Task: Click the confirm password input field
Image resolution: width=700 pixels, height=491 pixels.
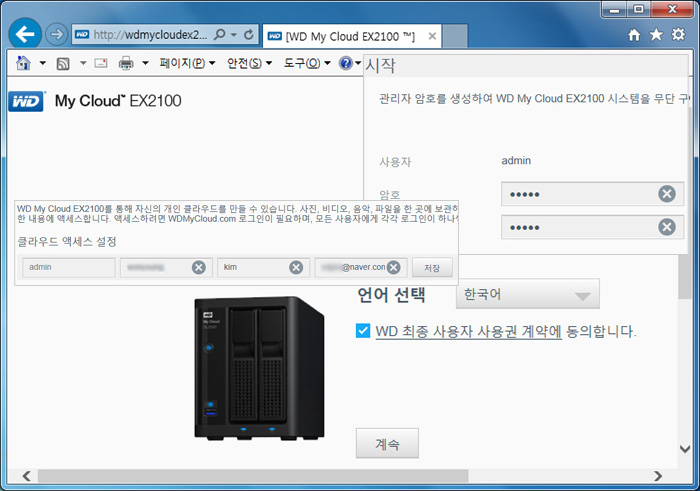Action: pyautogui.click(x=592, y=227)
